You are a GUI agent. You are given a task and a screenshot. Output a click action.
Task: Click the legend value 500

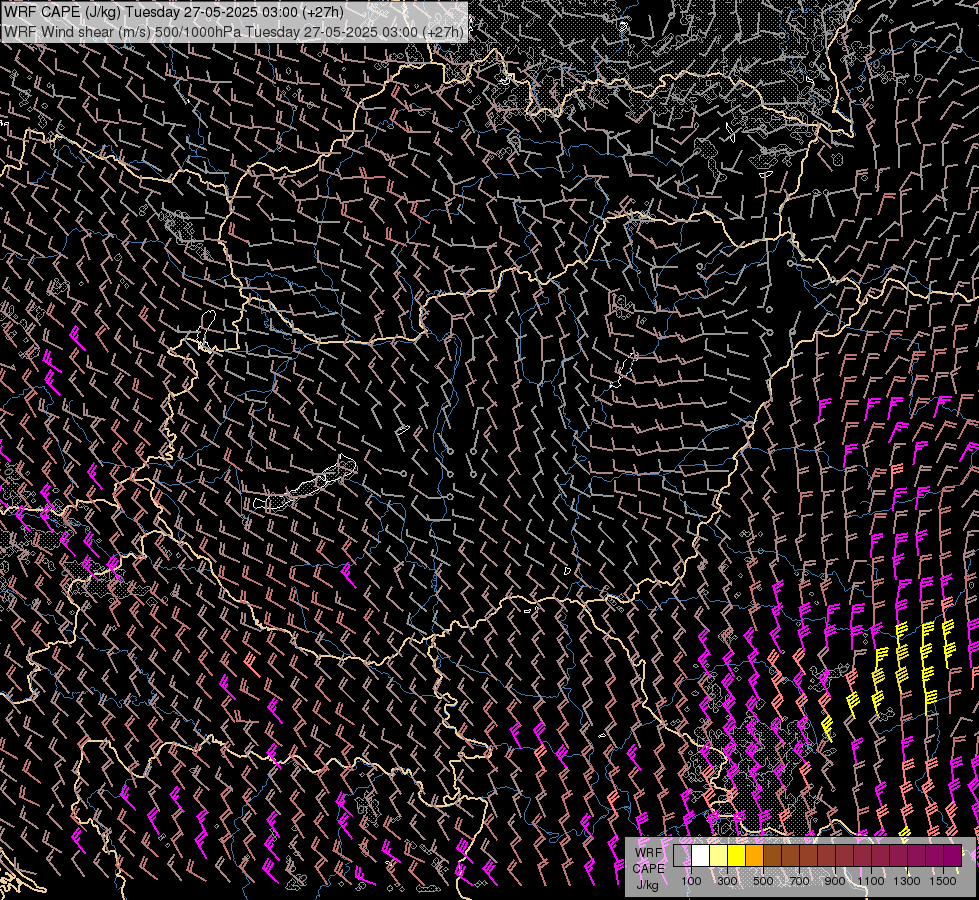[x=763, y=881]
